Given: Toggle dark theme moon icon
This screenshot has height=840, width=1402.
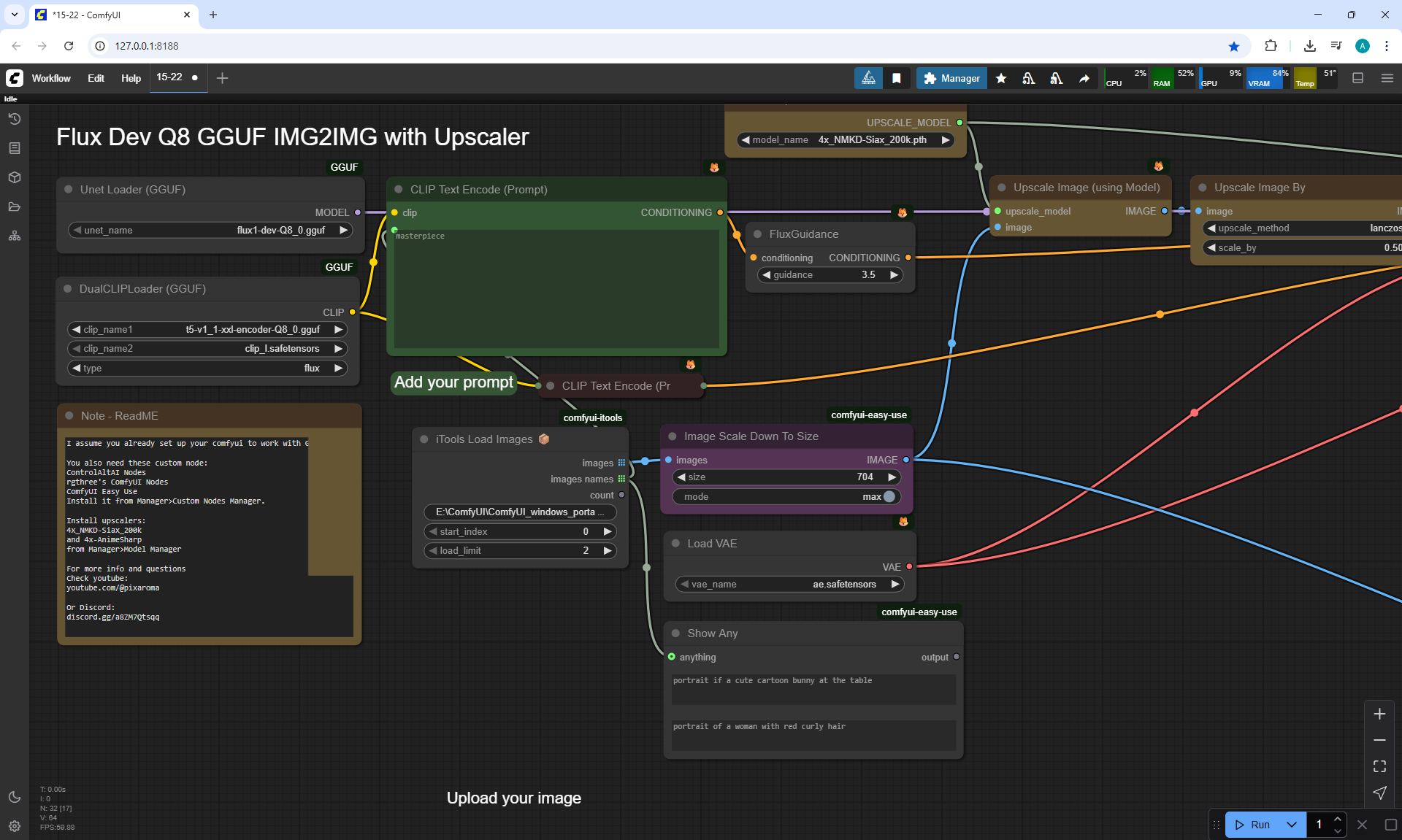Looking at the screenshot, I should (x=15, y=797).
